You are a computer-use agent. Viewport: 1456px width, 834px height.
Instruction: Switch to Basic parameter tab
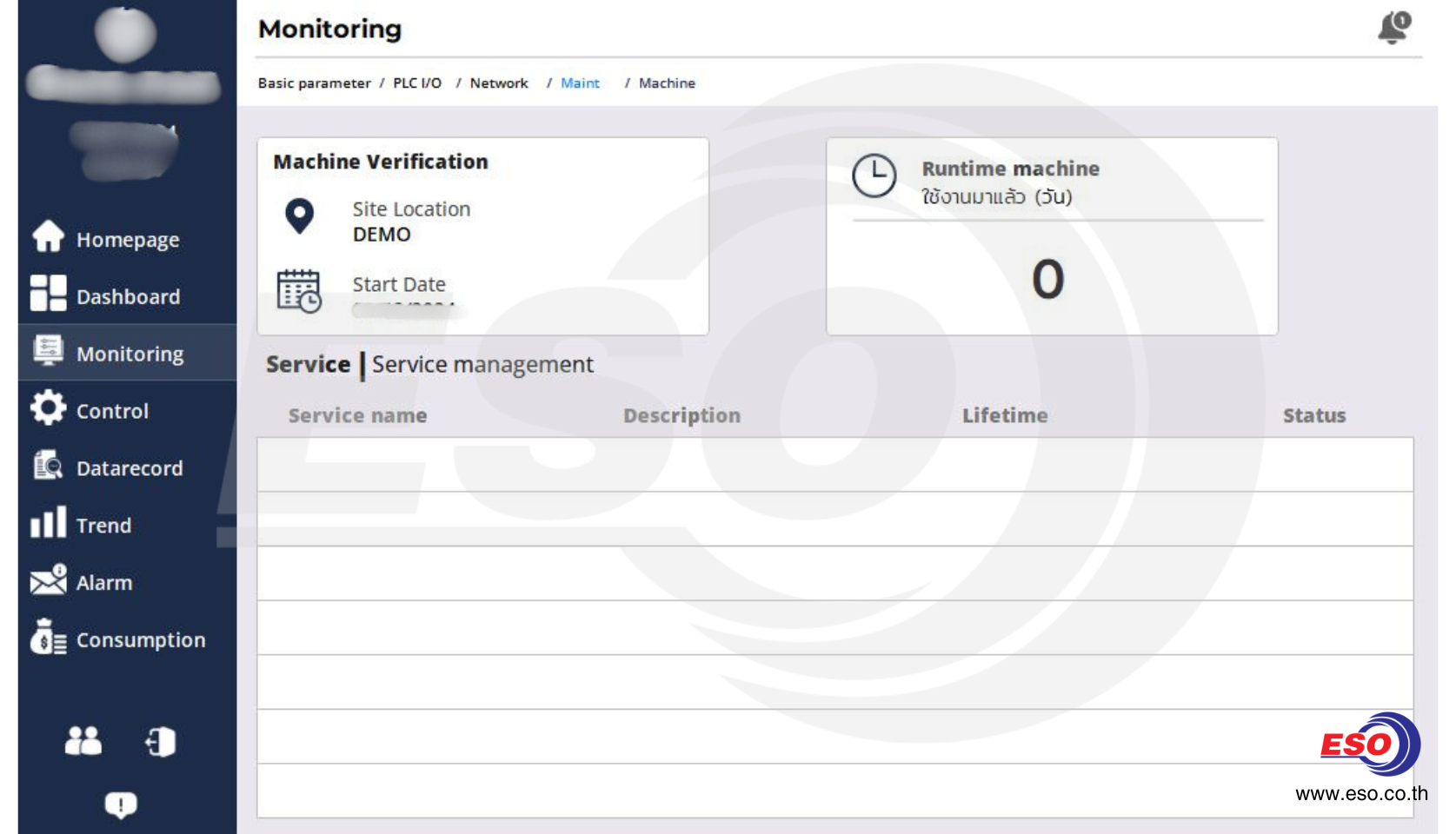pos(314,83)
